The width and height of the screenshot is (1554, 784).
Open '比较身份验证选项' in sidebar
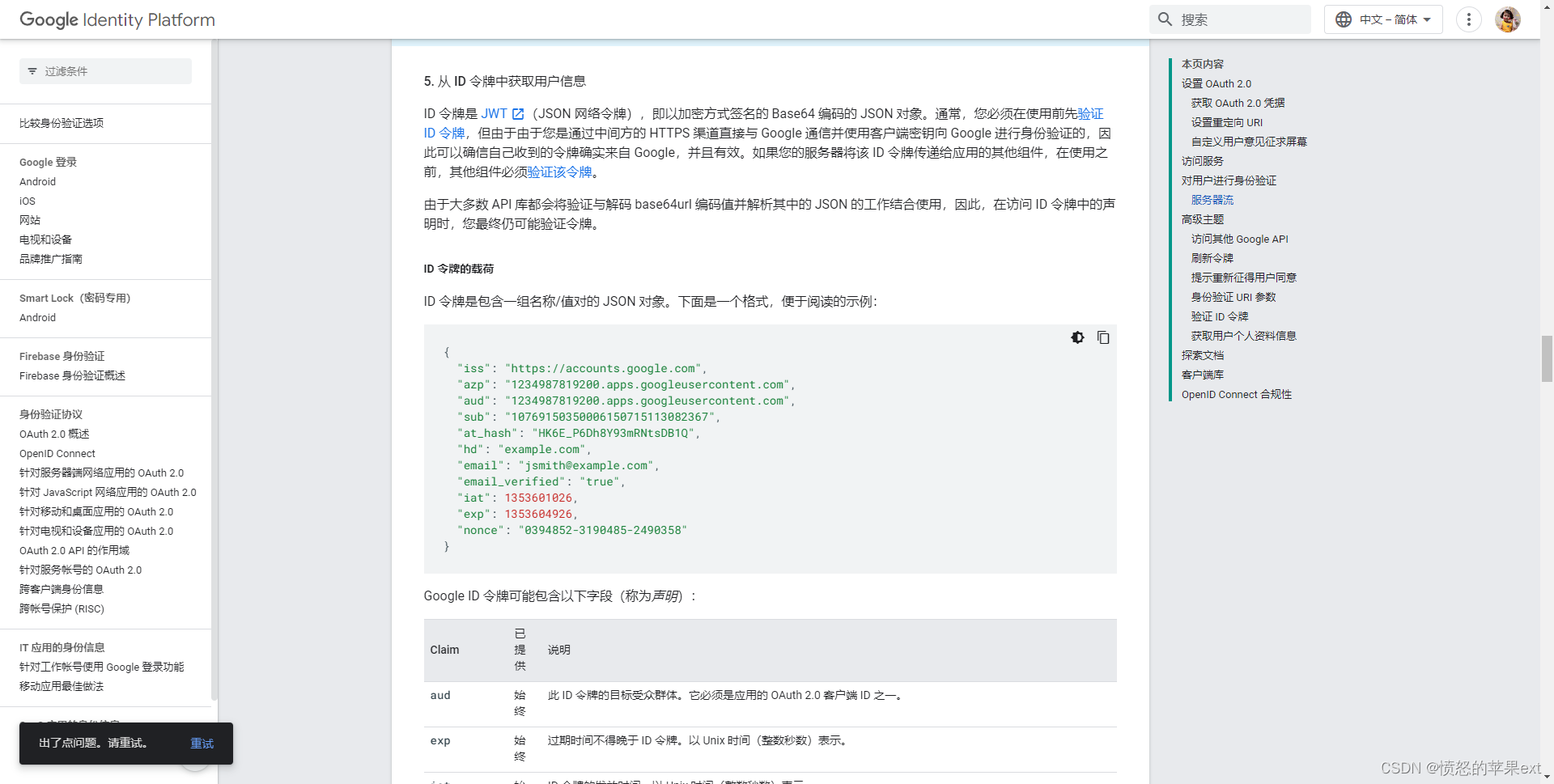click(62, 123)
